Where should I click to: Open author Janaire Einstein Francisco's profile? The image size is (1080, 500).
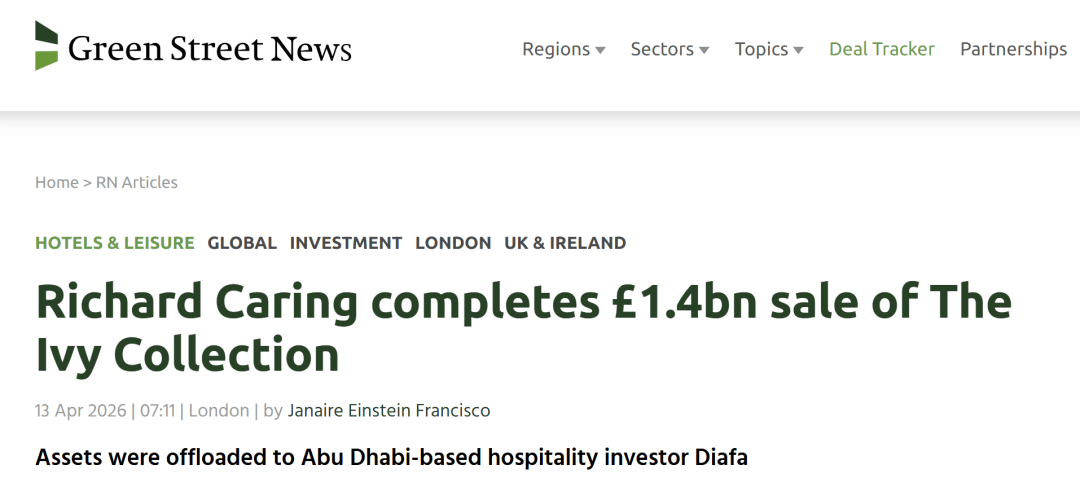[389, 411]
